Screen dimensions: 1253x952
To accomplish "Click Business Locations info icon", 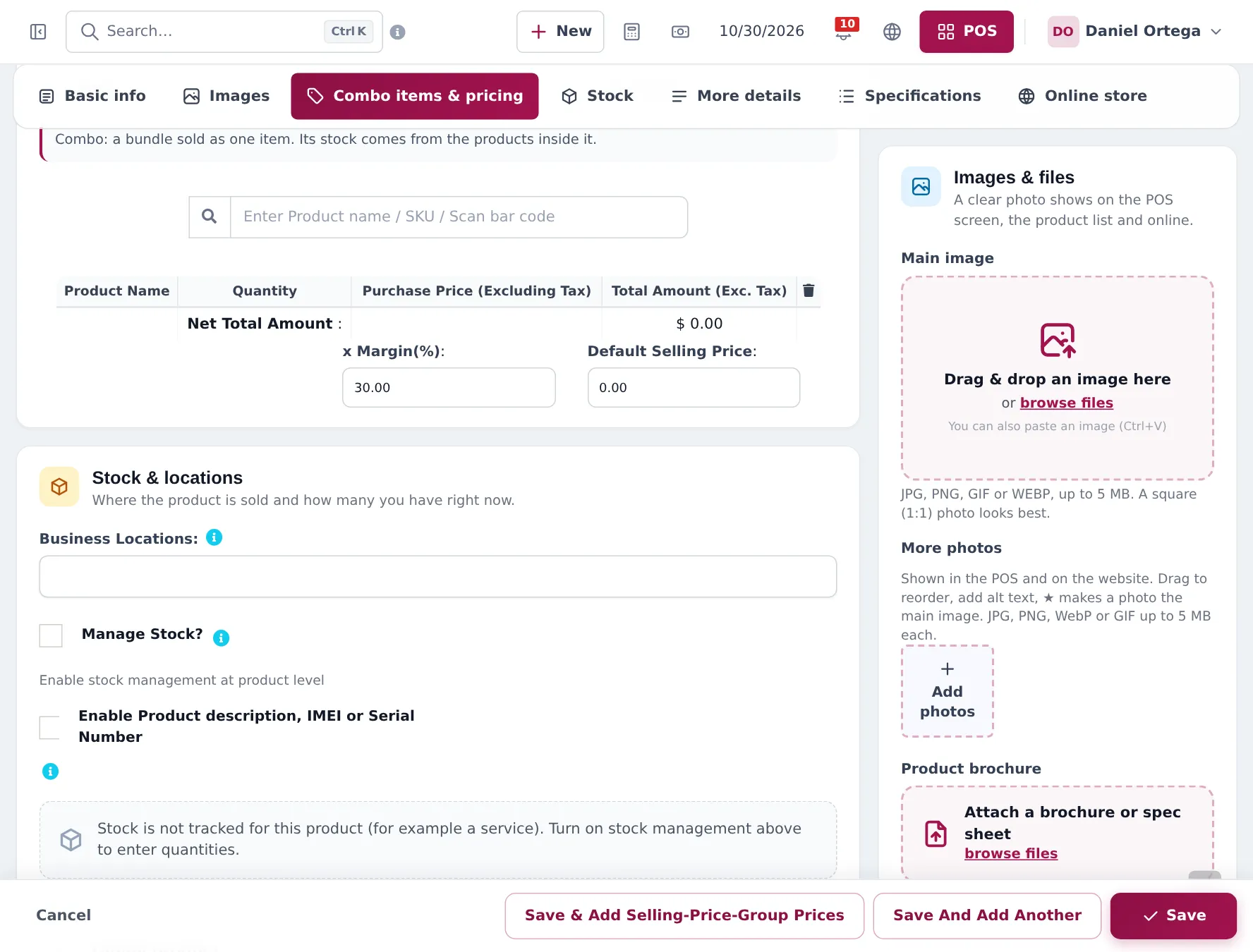I will (214, 538).
